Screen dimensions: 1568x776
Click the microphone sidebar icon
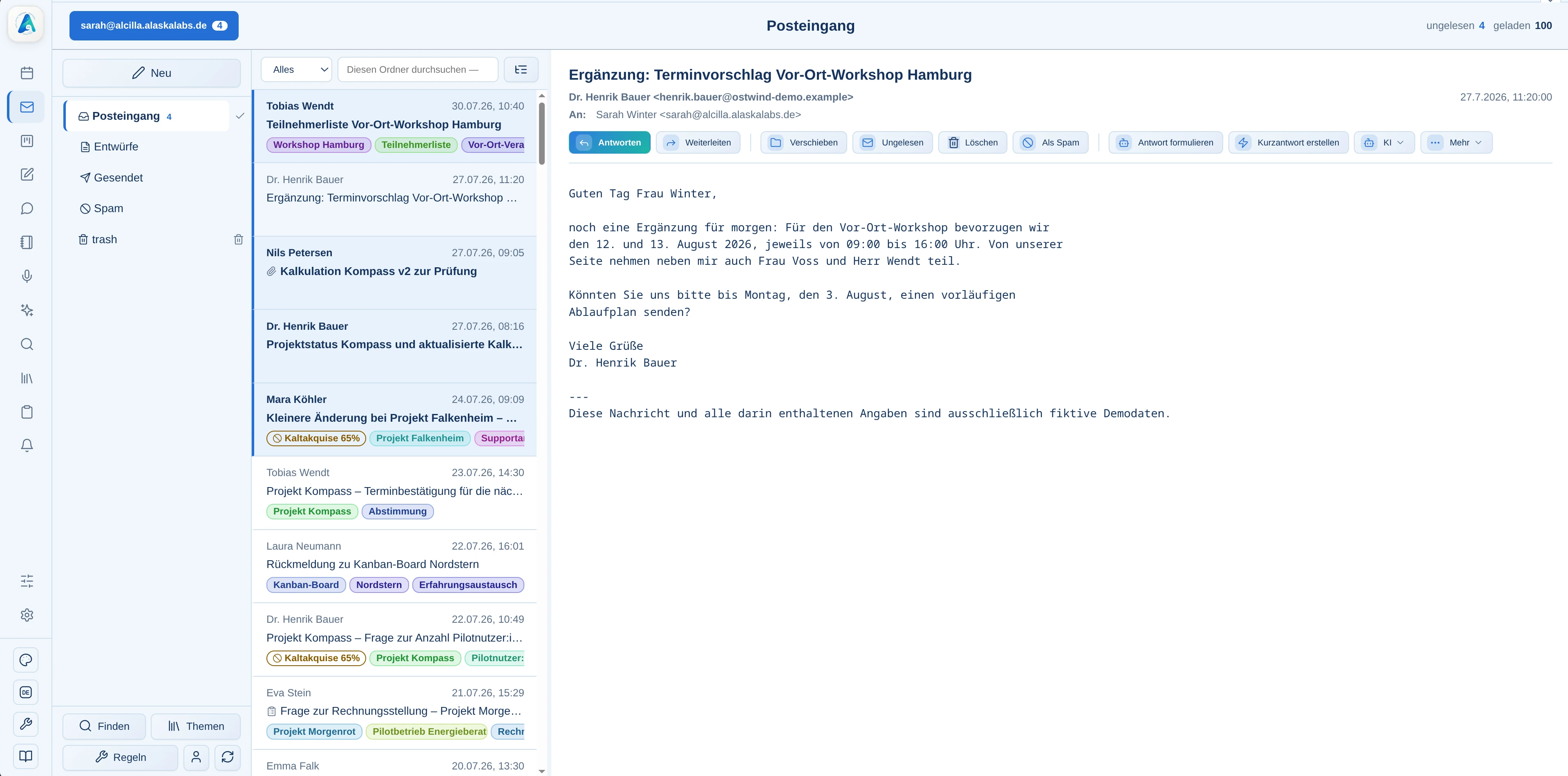click(x=27, y=276)
